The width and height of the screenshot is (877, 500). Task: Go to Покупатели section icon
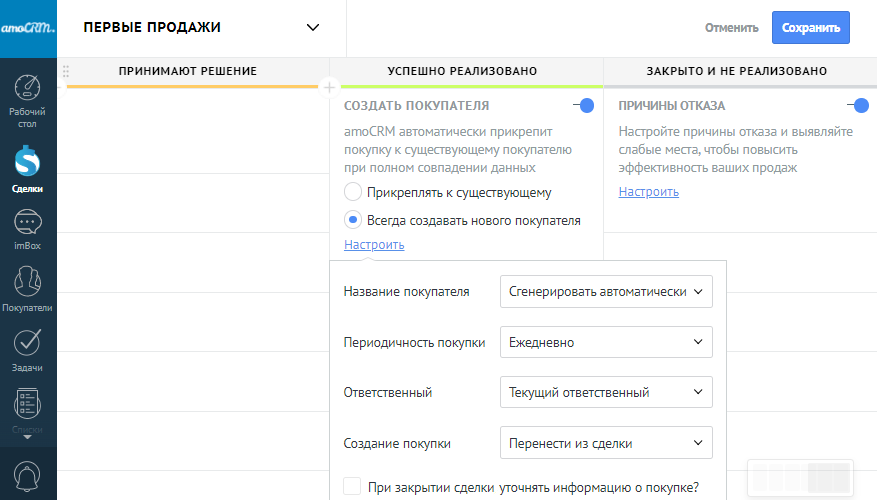click(28, 283)
